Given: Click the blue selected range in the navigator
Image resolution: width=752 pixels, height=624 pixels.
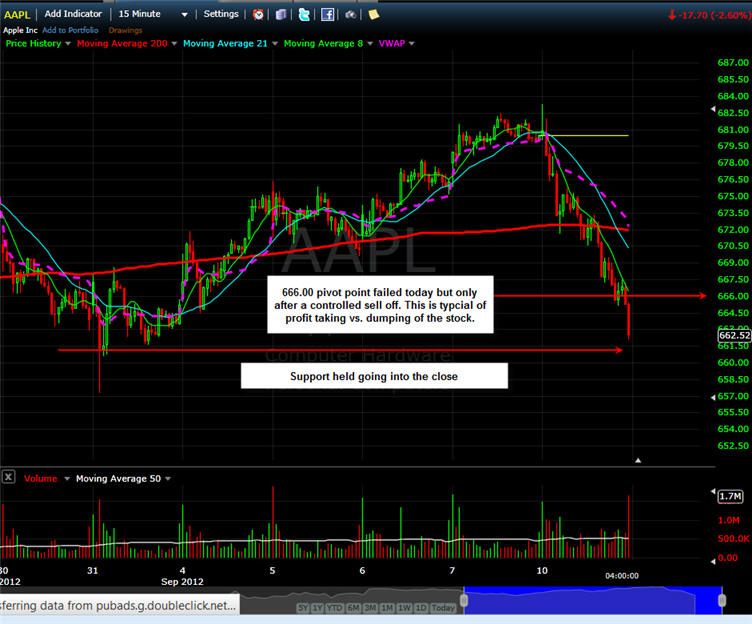Looking at the screenshot, I should point(593,600).
